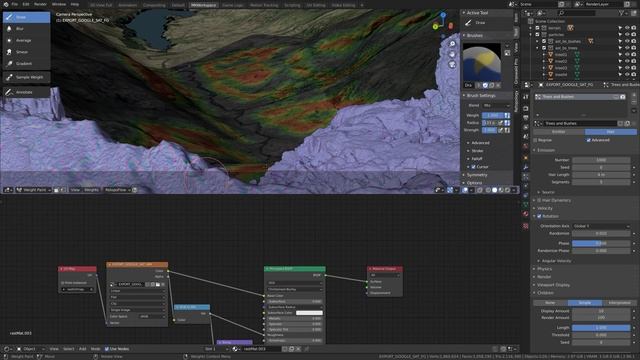Toggle the Hair Dynamics checkbox
This screenshot has width=640, height=360.
pos(539,200)
